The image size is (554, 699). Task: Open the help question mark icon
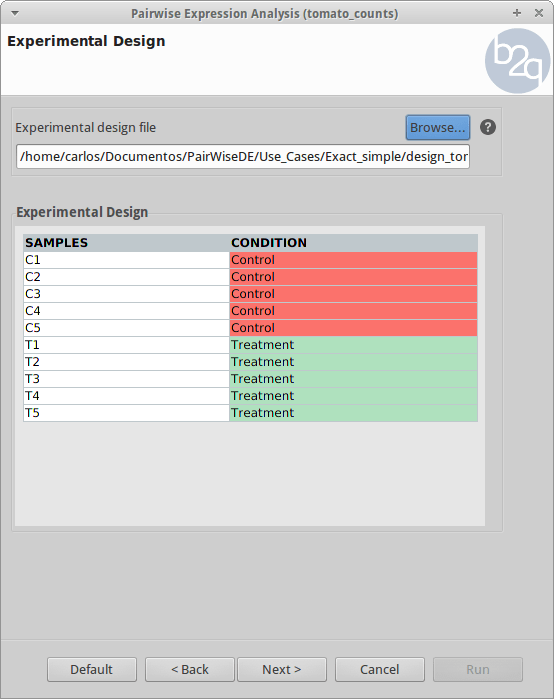tap(488, 127)
